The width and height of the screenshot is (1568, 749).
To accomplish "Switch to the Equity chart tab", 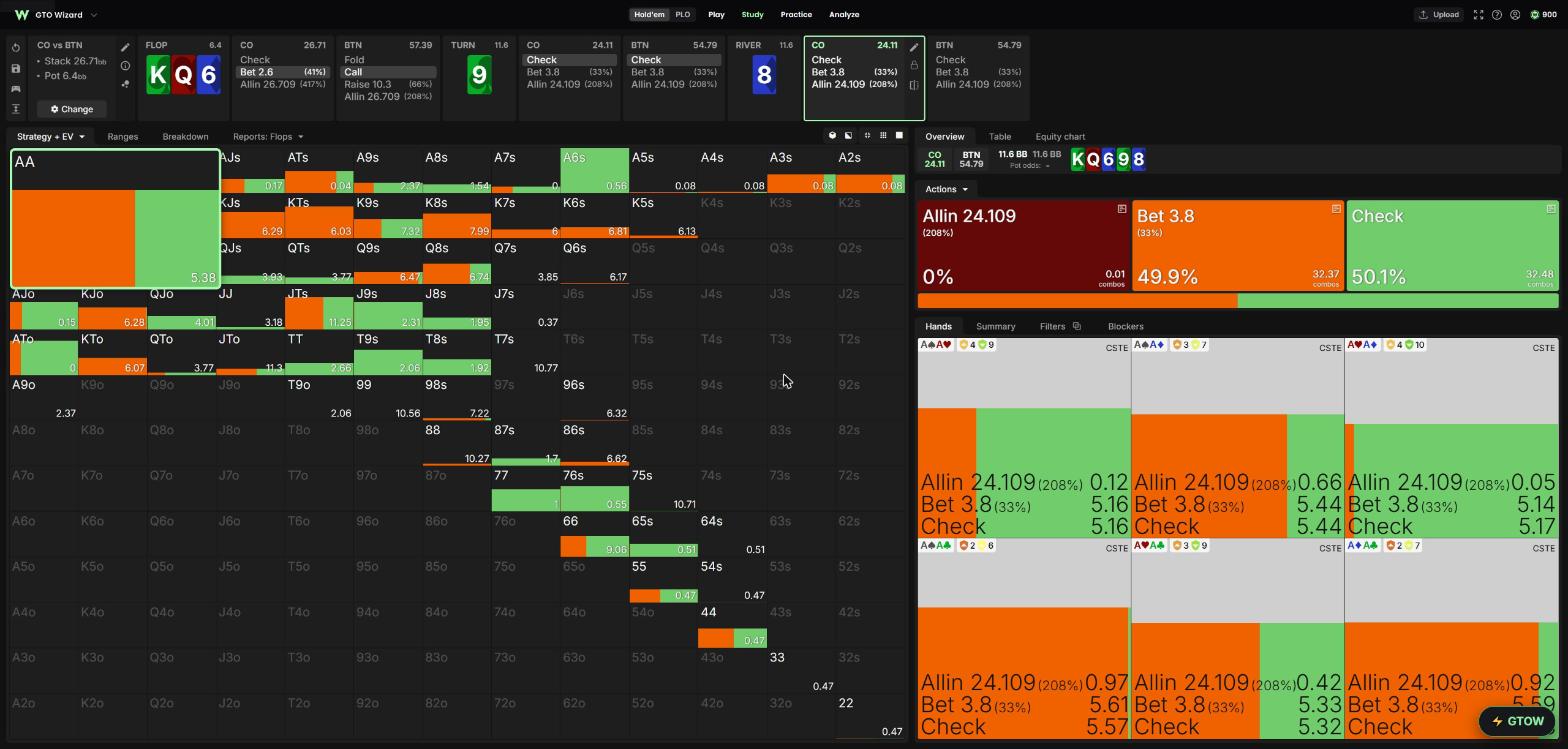I will pos(1060,136).
